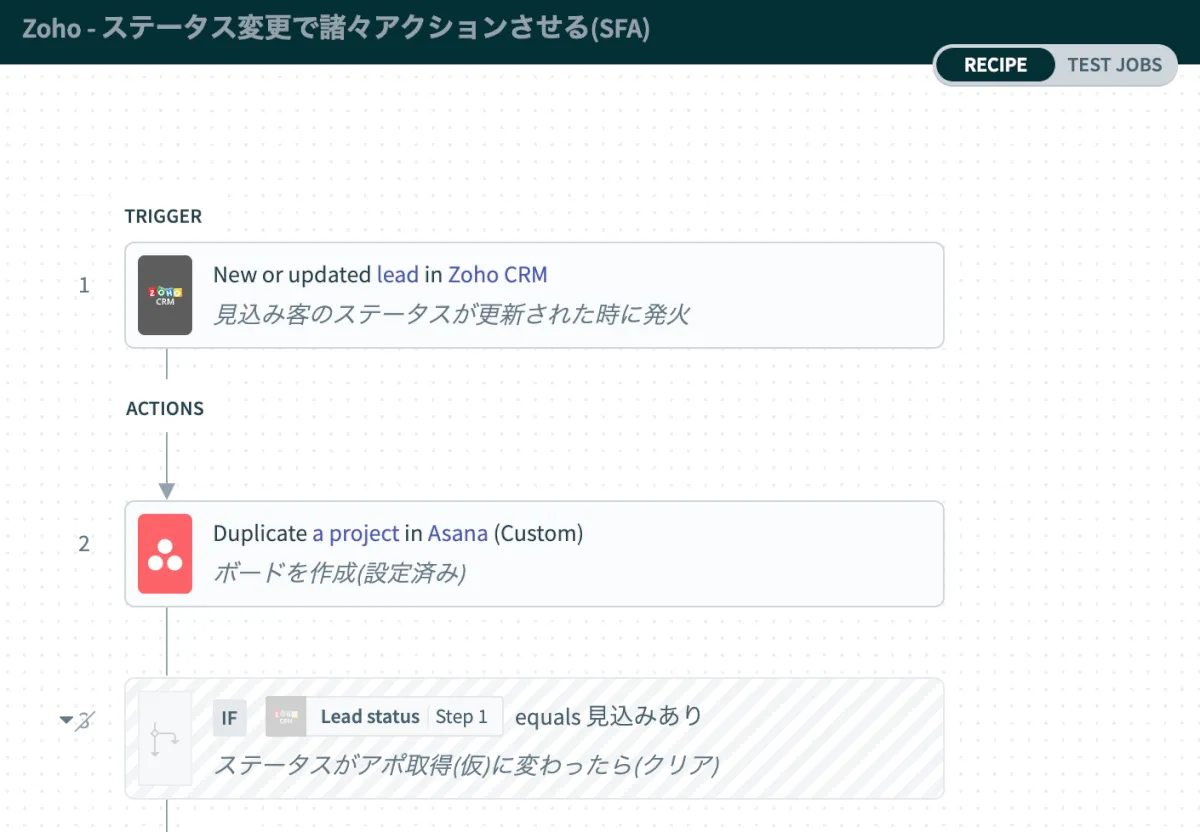Click the "a project" link in step 2
1200x832 pixels.
[x=356, y=533]
